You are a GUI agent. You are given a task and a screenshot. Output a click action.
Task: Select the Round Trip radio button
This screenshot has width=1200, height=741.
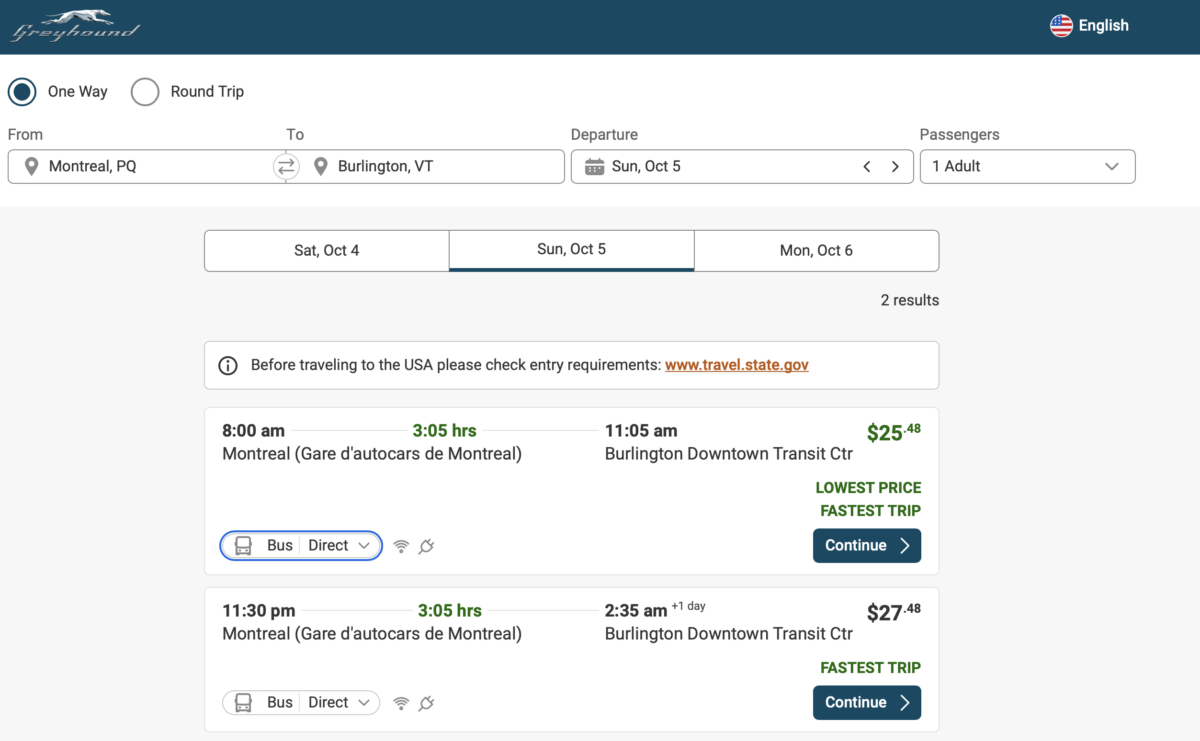tap(145, 92)
